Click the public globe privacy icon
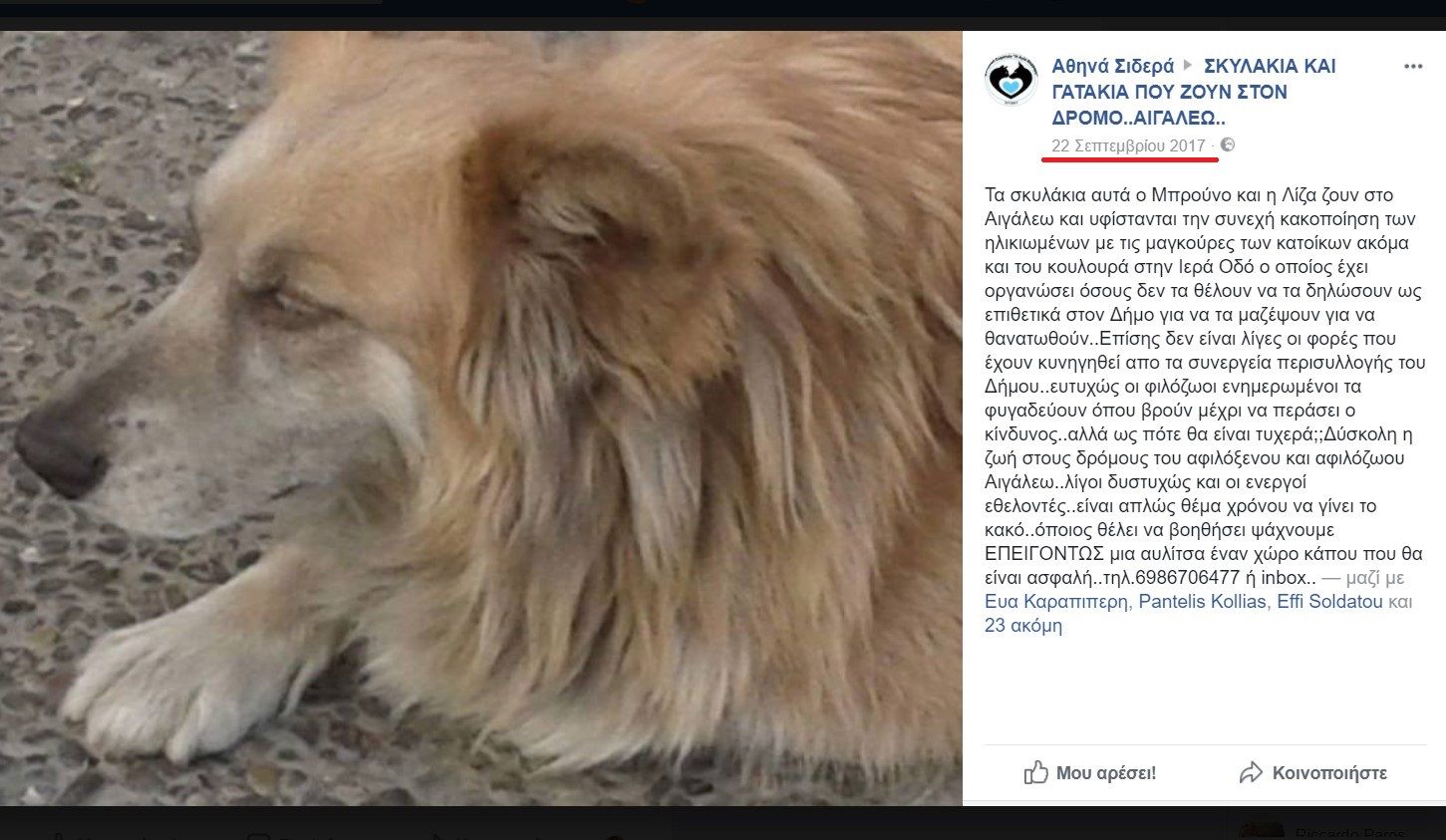The height and width of the screenshot is (840, 1446). [x=1228, y=145]
